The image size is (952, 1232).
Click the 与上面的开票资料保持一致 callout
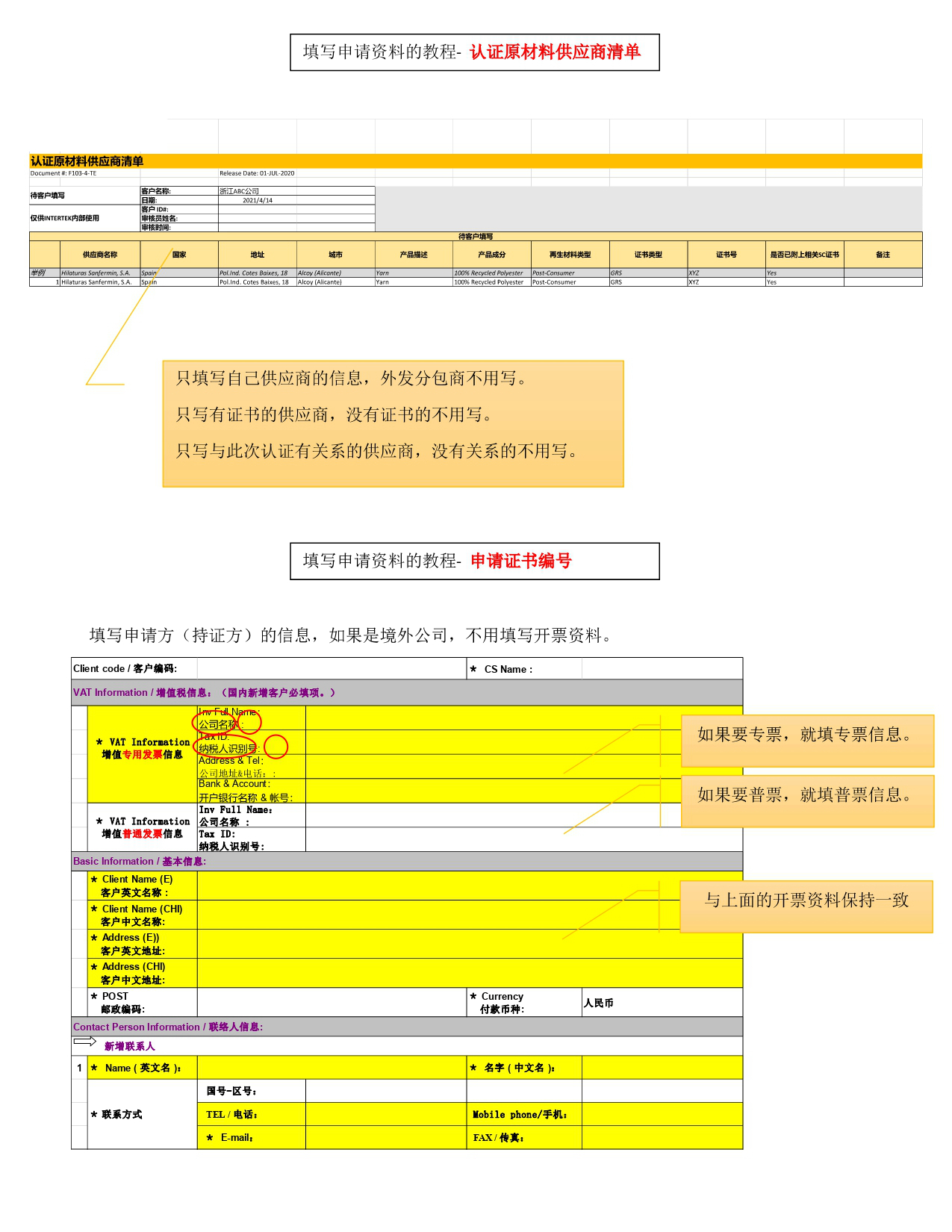pos(806,906)
